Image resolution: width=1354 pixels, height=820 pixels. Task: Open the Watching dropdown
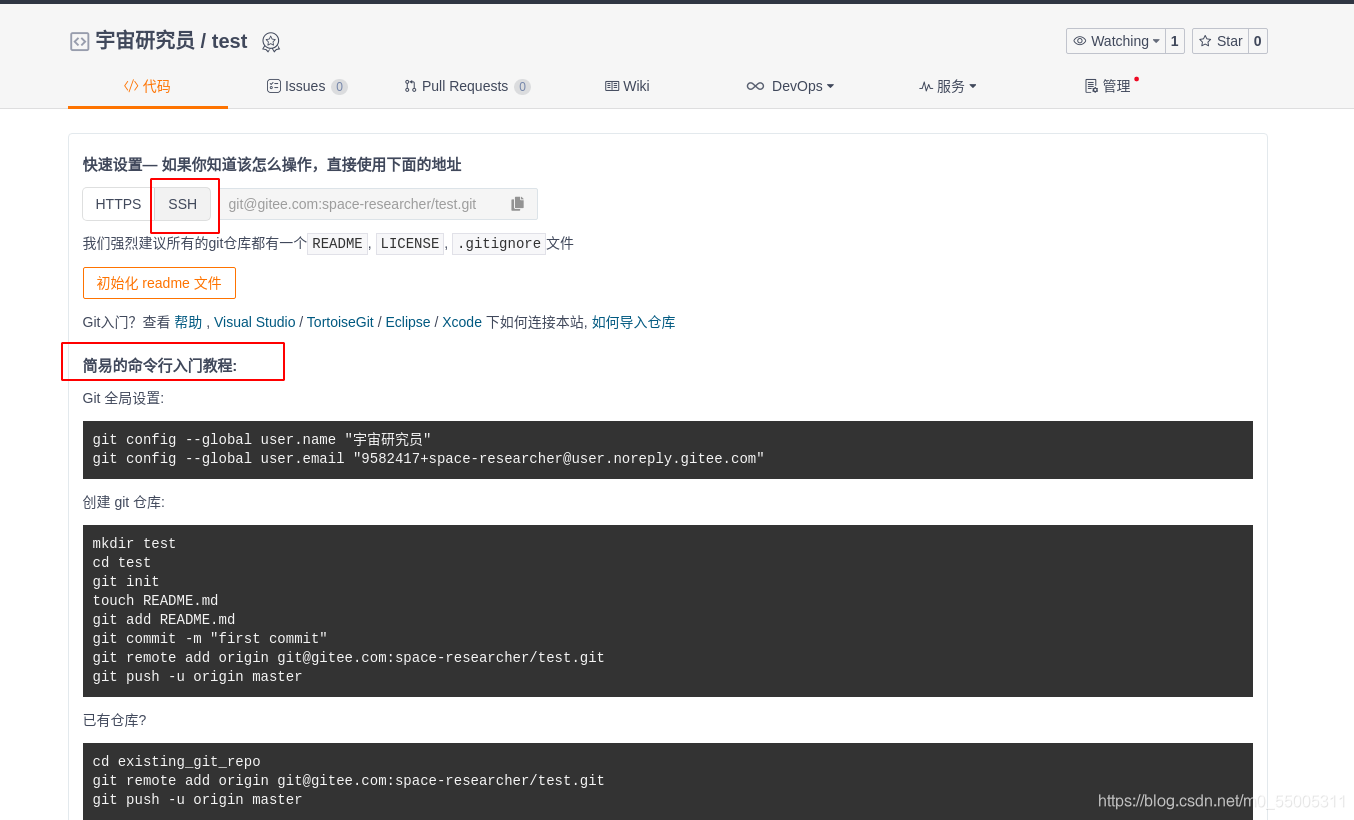click(x=1116, y=41)
